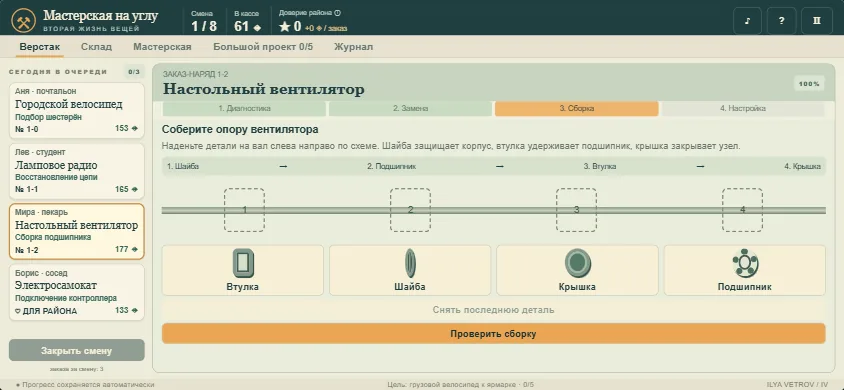The image size is (844, 390).
Task: Click Закрыть смену button
Action: [x=76, y=351]
